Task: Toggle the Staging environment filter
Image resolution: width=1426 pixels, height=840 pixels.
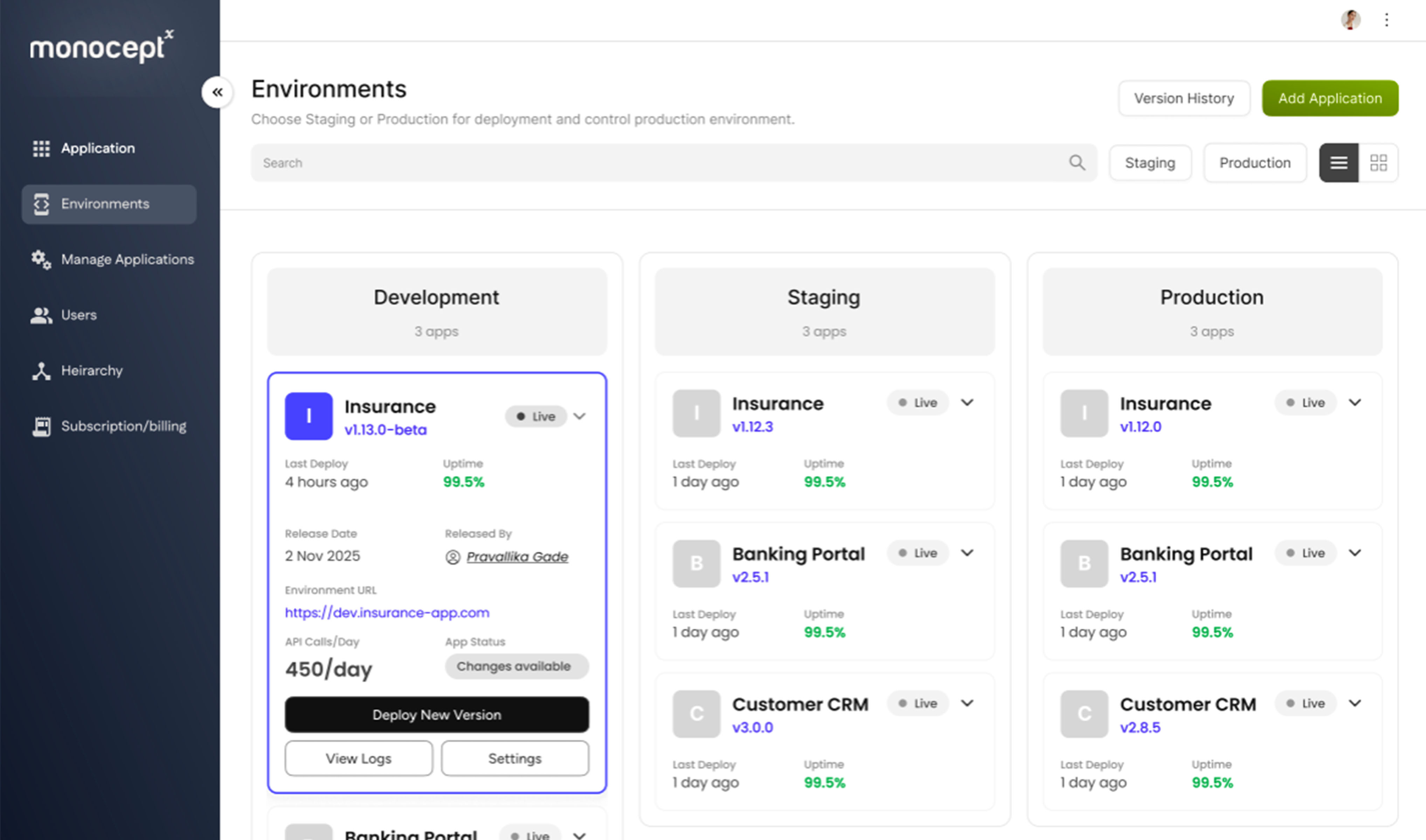Action: [x=1150, y=162]
